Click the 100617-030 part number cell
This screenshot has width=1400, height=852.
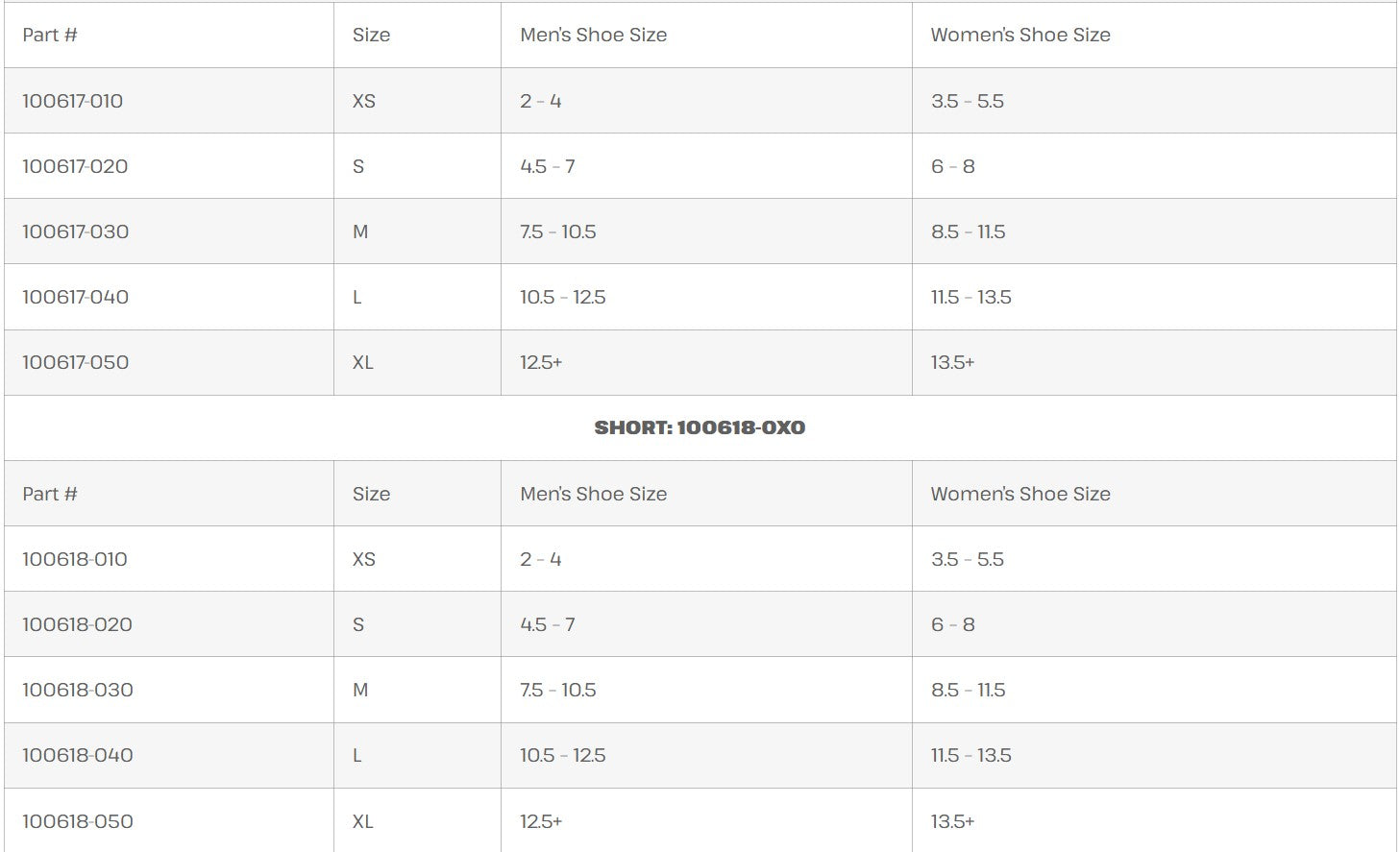tap(76, 231)
